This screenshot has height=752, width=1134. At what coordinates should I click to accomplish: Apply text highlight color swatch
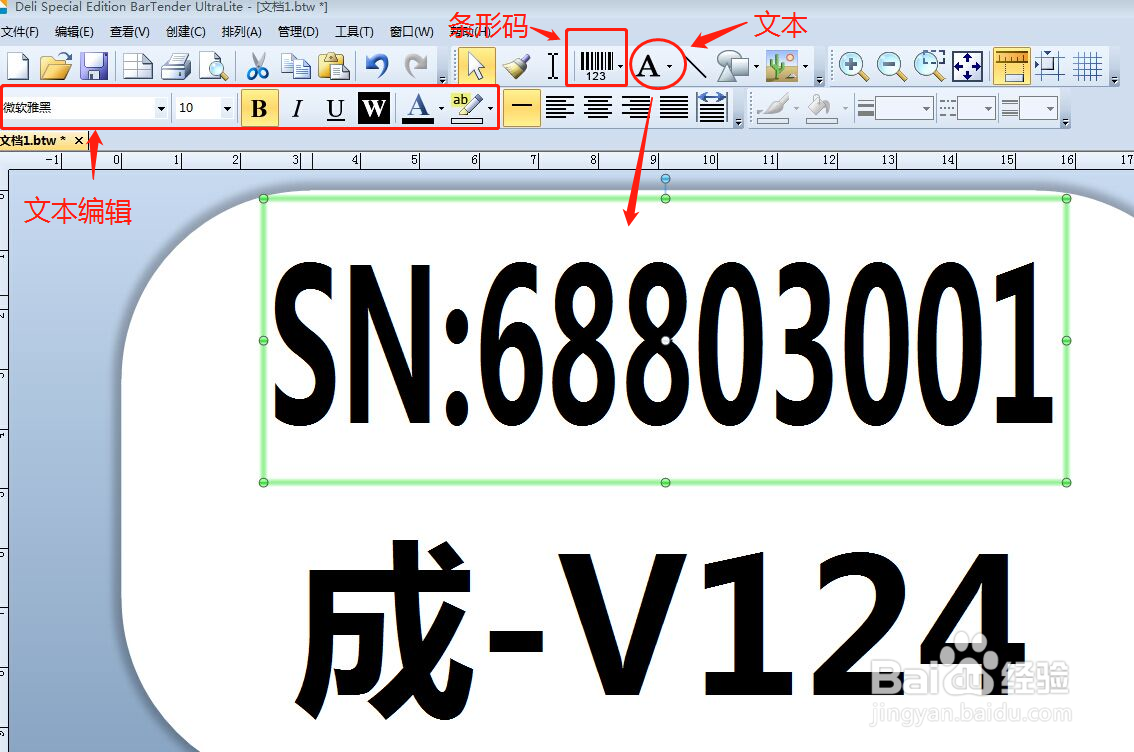pyautogui.click(x=467, y=108)
